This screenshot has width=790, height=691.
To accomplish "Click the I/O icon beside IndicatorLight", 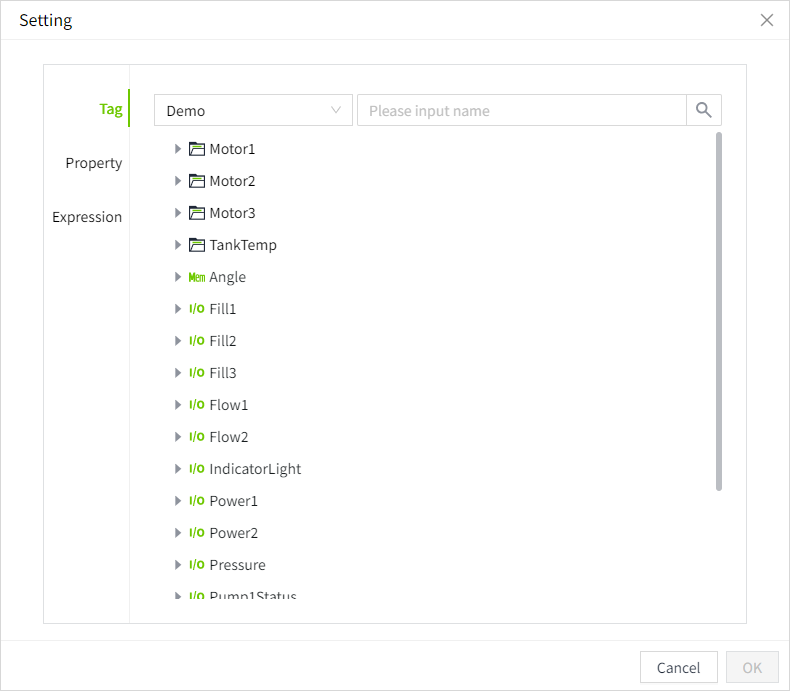I will pos(196,469).
